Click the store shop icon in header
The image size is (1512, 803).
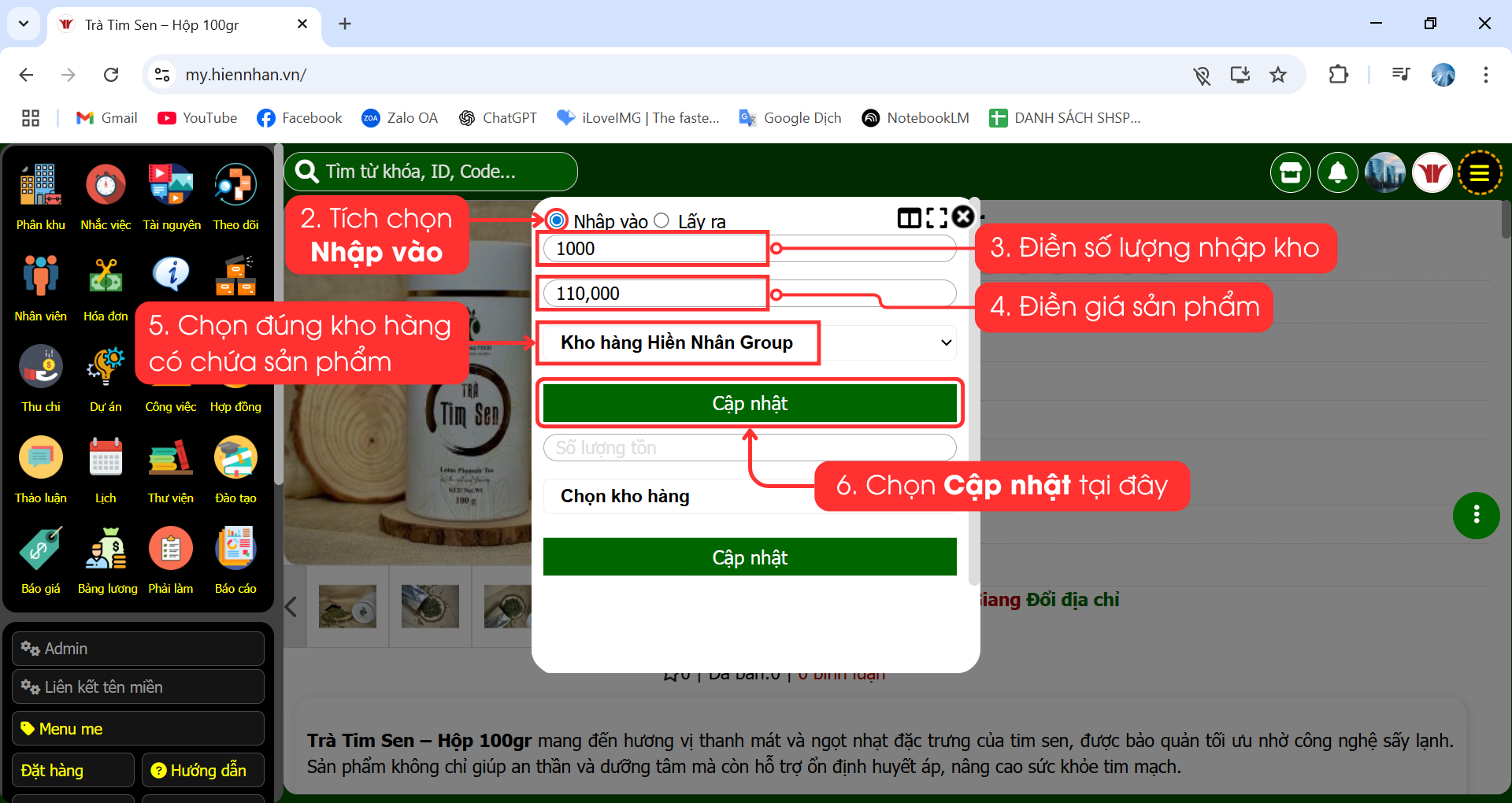tap(1291, 172)
